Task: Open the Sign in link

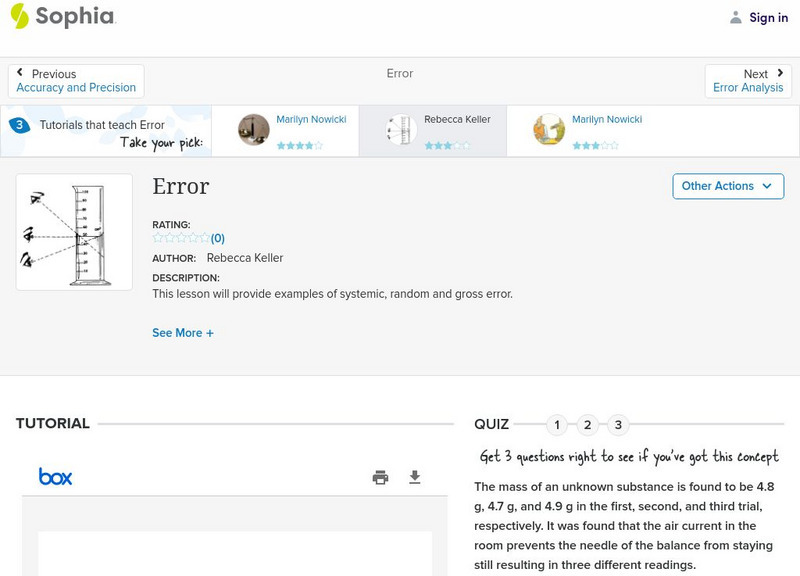Action: pos(768,17)
